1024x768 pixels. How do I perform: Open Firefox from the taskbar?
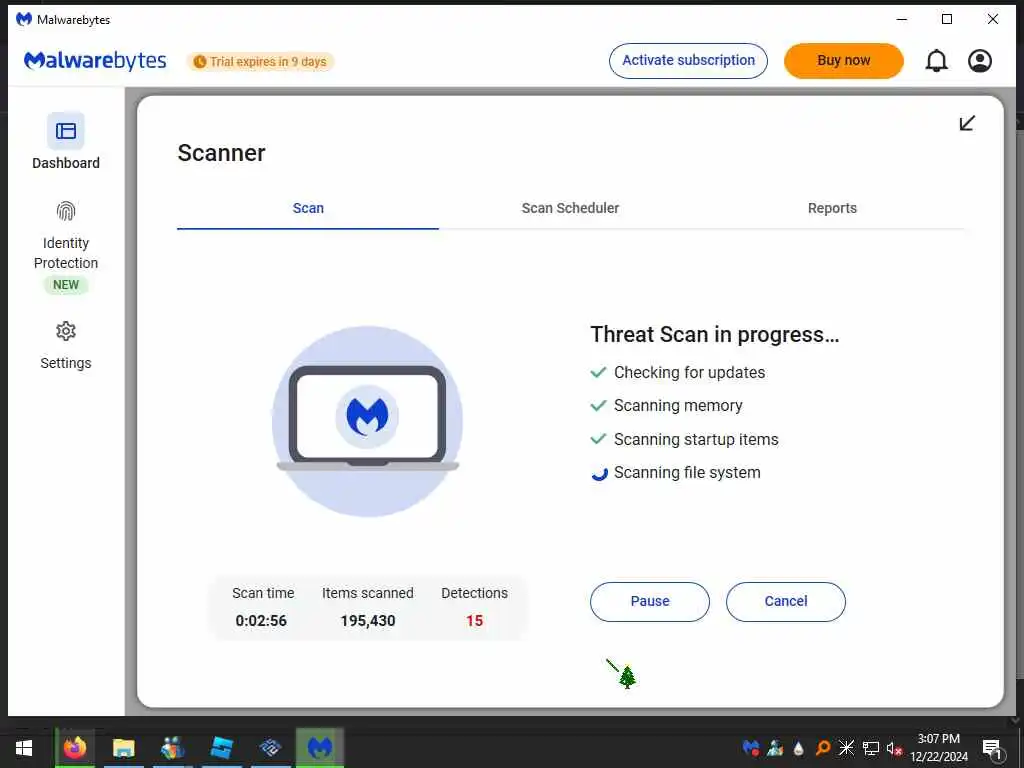click(74, 747)
